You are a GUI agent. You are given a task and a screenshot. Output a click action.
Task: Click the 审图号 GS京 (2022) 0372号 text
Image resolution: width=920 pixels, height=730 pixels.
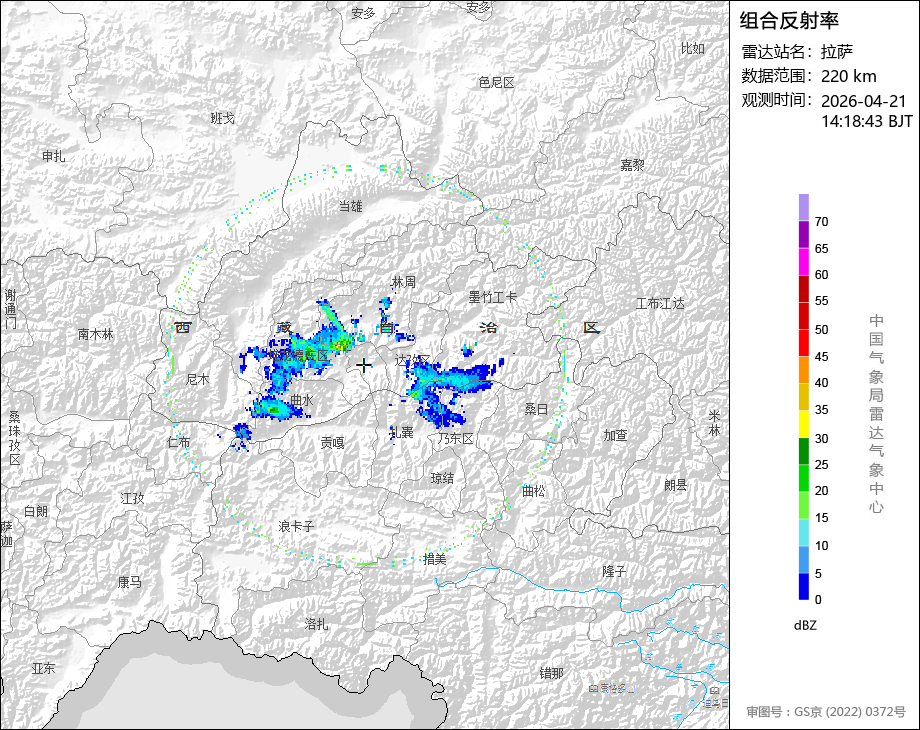[x=826, y=712]
